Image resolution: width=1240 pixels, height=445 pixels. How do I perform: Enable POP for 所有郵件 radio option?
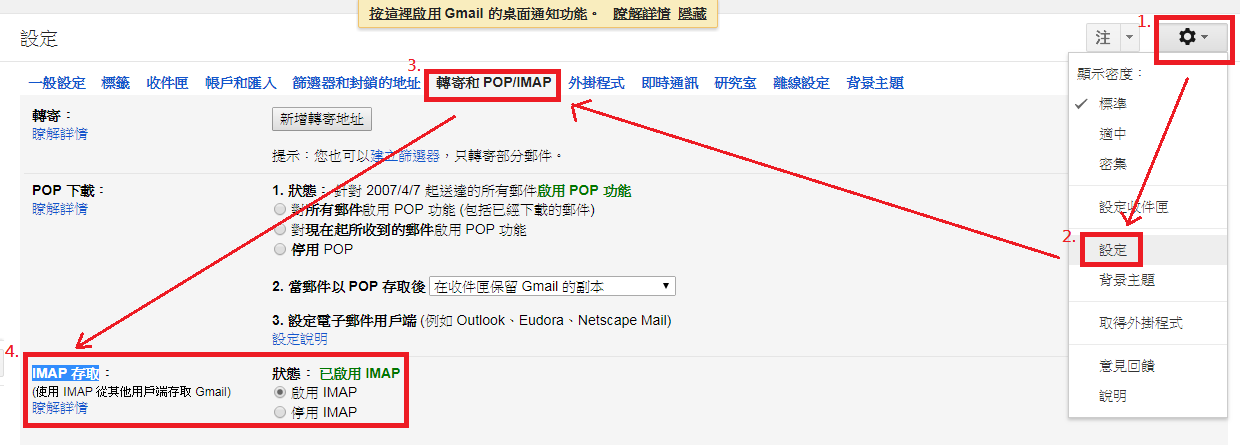point(280,210)
